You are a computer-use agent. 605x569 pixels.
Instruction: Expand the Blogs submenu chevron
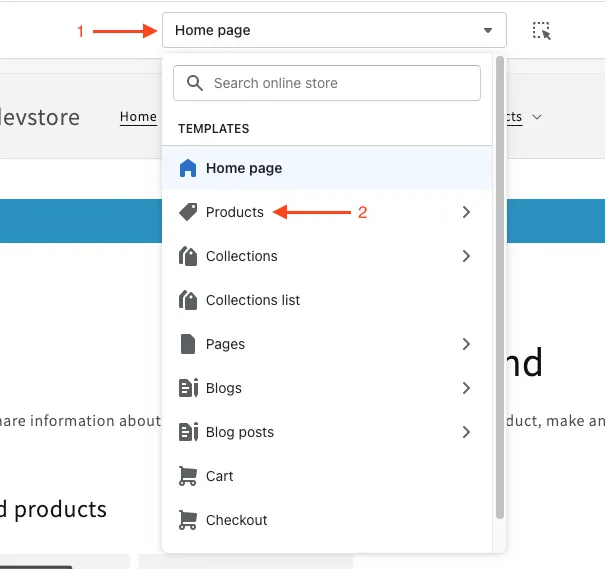click(466, 388)
